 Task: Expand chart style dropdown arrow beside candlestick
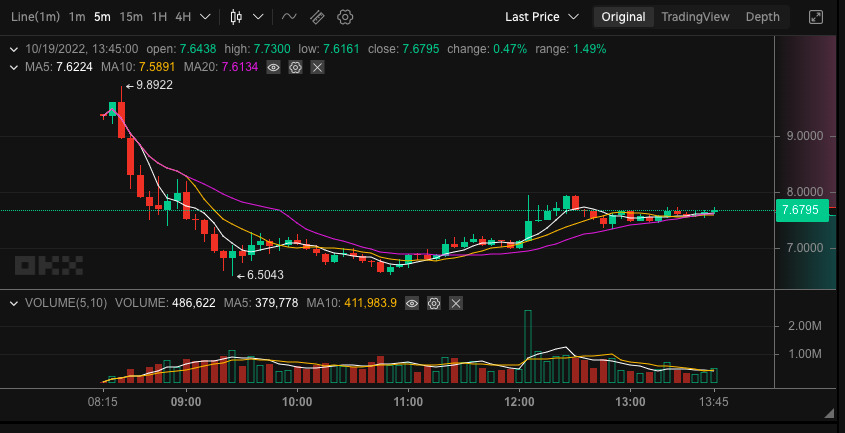coord(259,17)
